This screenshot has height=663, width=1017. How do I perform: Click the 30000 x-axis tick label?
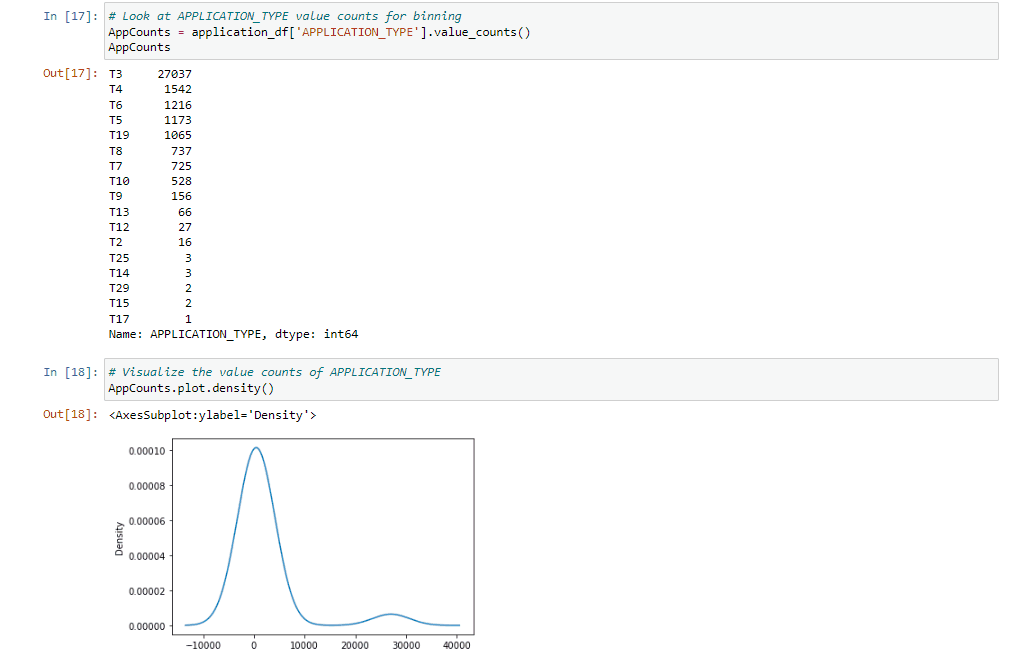coord(406,645)
